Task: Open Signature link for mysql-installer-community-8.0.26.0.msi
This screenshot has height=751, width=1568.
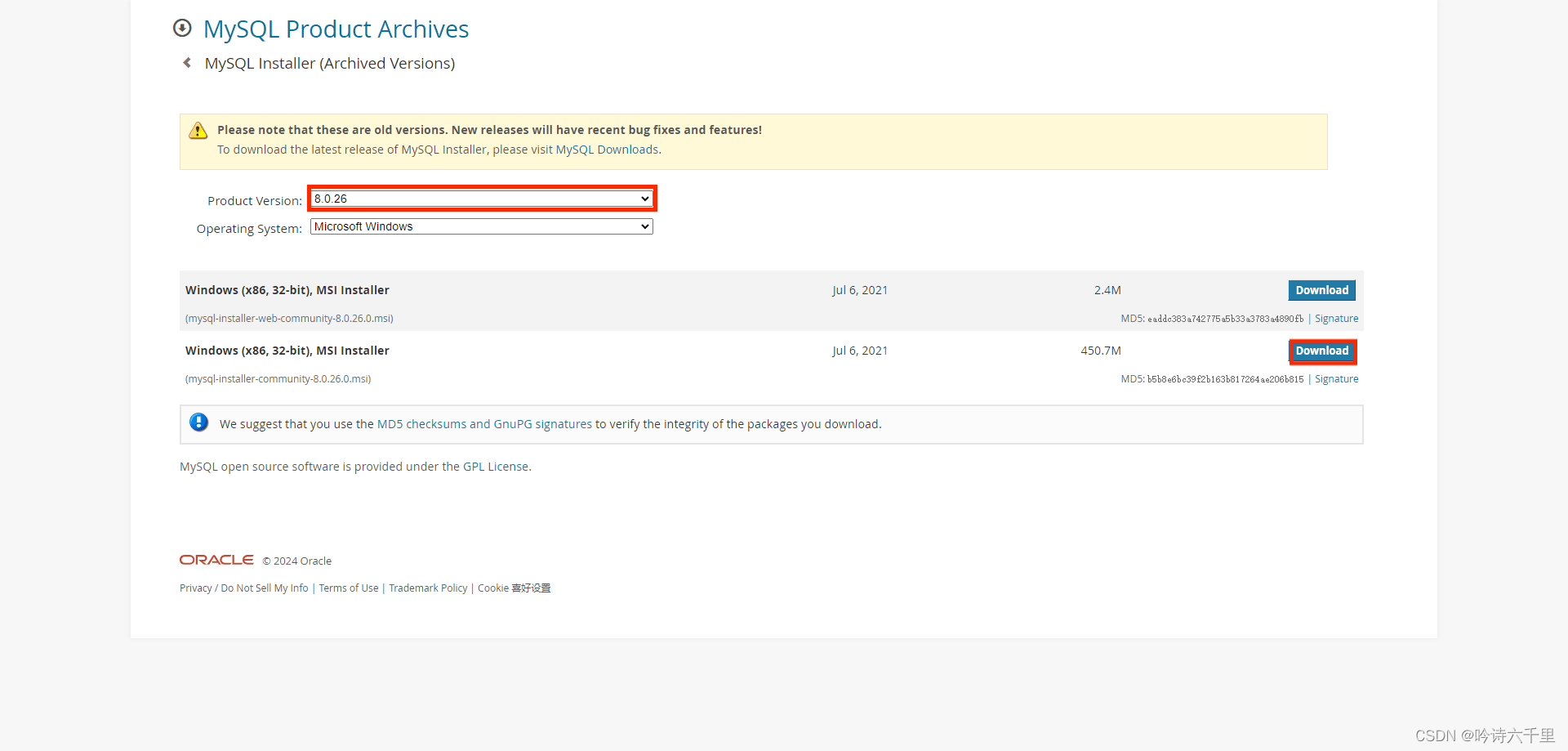Action: coord(1336,379)
